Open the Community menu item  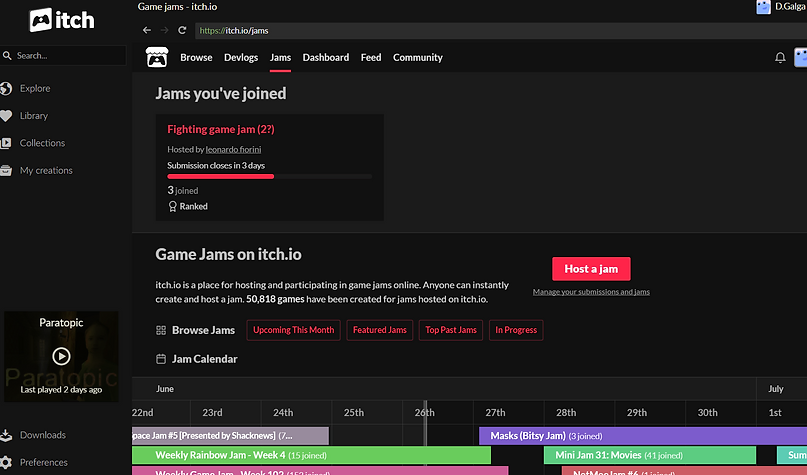tap(418, 58)
